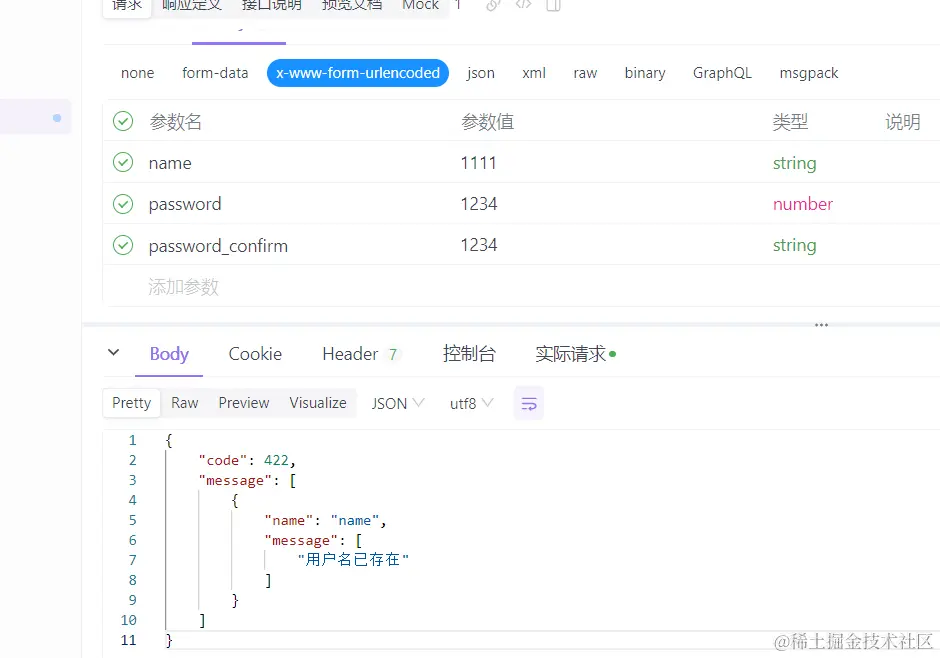Click the three-dot handle above the response panel
Screen dimensions: 940x658
pos(821,325)
